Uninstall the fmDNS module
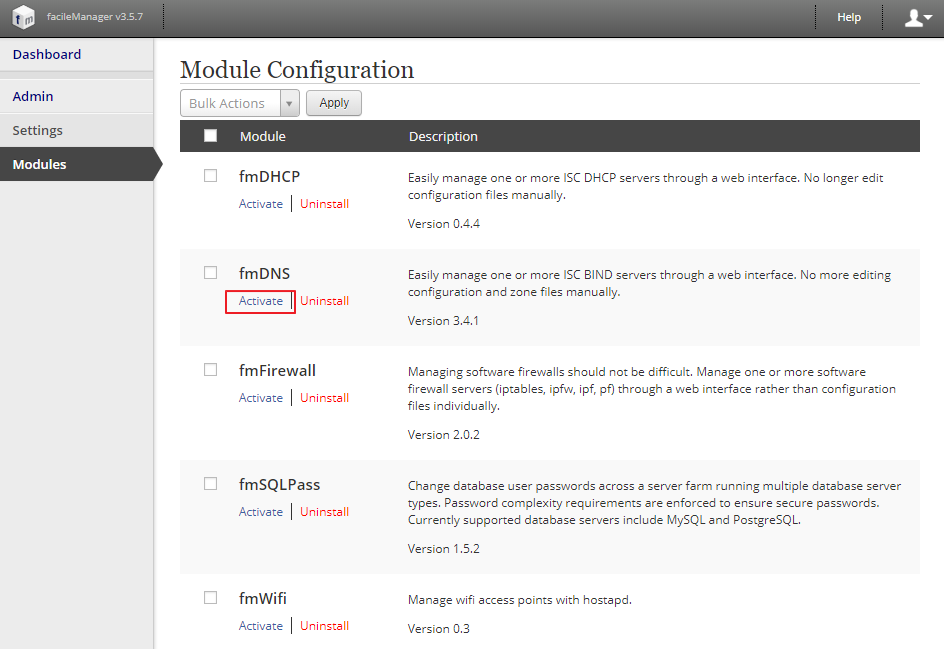 (324, 300)
